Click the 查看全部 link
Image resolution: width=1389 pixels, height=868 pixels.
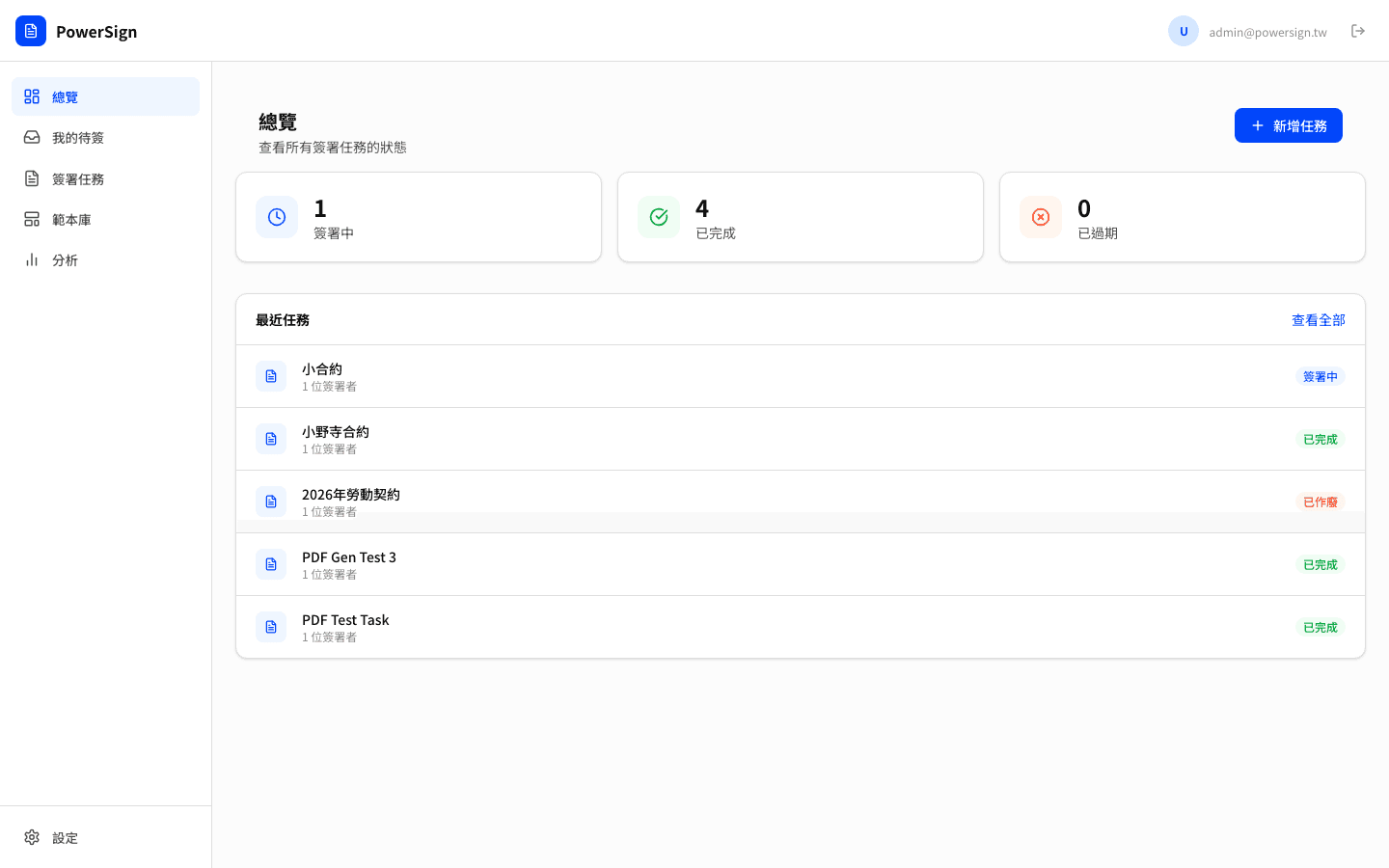[1318, 320]
